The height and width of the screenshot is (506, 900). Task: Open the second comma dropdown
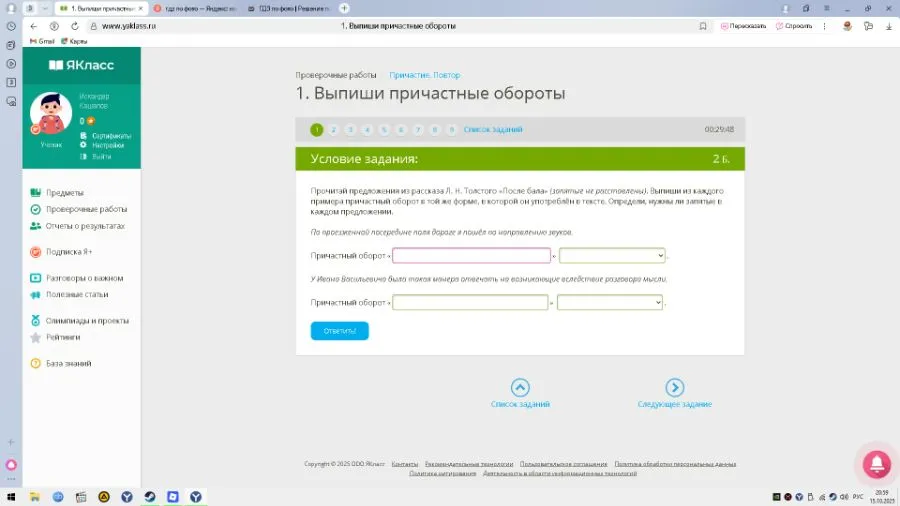(x=610, y=302)
